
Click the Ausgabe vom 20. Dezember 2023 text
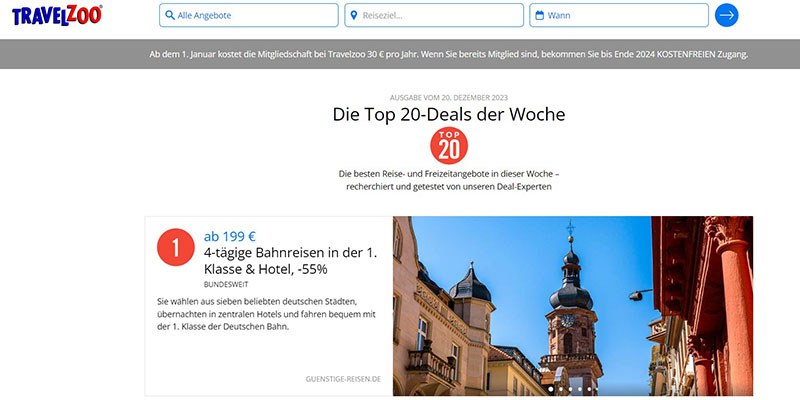click(449, 97)
